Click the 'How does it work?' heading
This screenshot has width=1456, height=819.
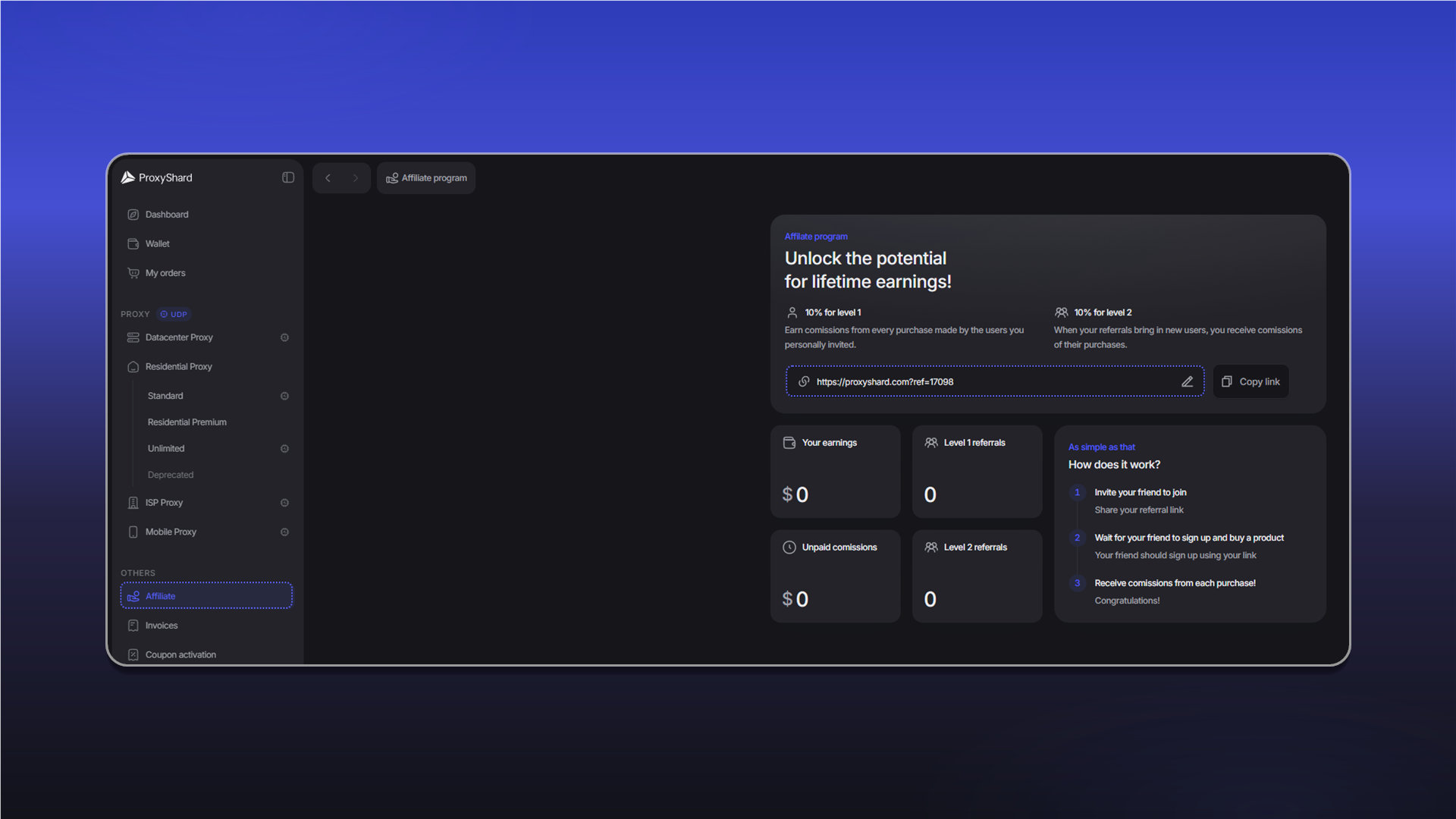pyautogui.click(x=1114, y=465)
